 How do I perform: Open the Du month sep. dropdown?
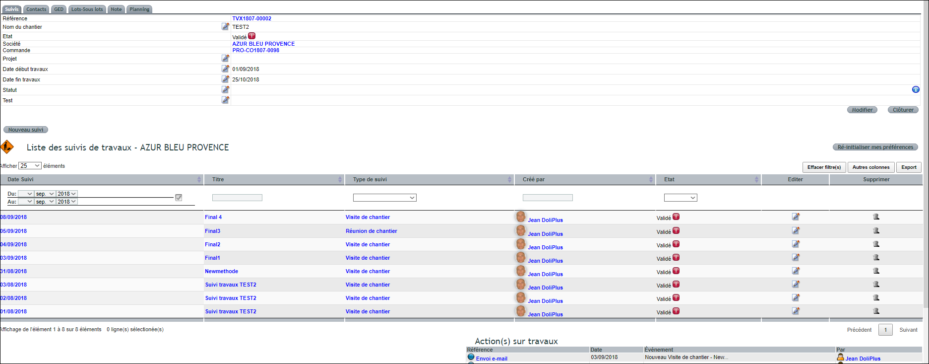pyautogui.click(x=45, y=194)
